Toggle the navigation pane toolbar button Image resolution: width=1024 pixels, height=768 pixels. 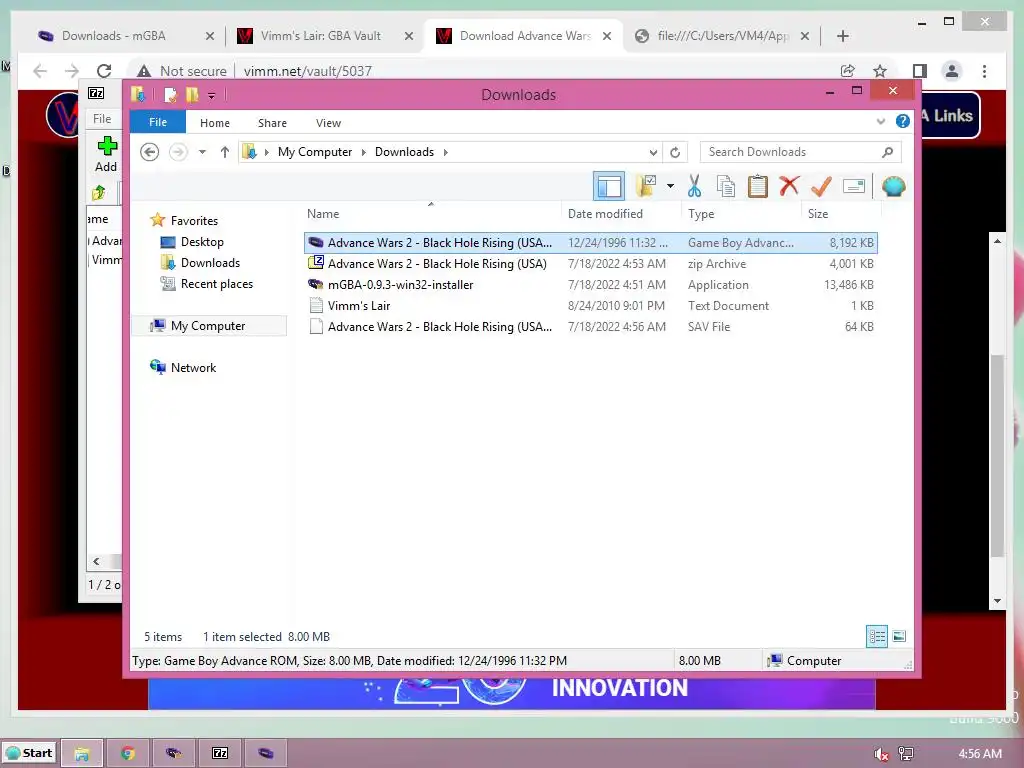[x=609, y=186]
